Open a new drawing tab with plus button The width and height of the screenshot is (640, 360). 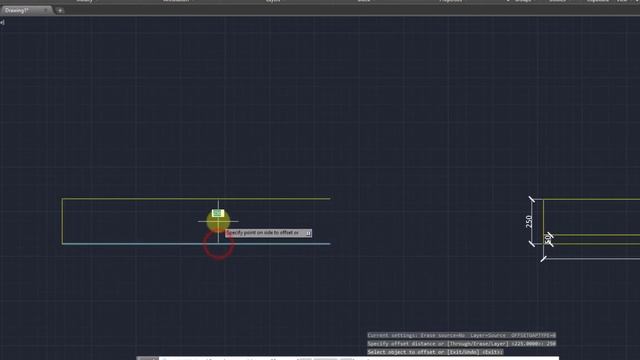(x=60, y=11)
